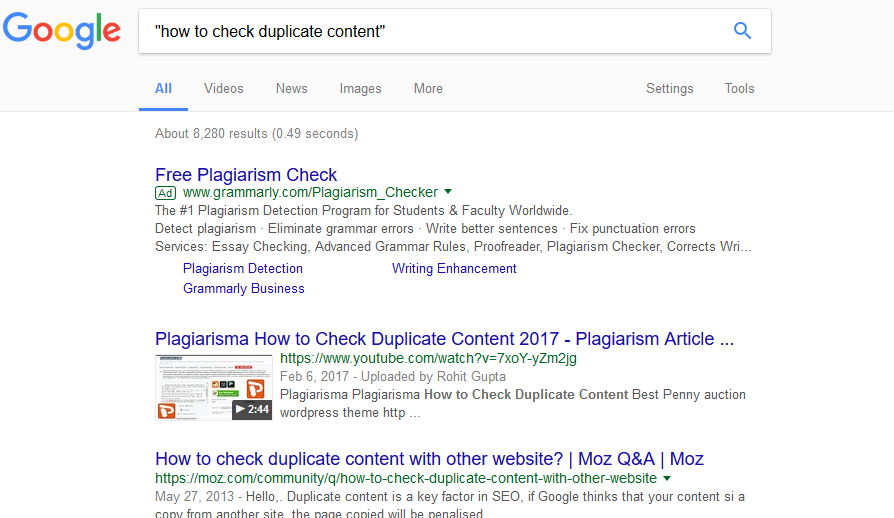Open the search Tools menu
The height and width of the screenshot is (518, 894).
[739, 88]
